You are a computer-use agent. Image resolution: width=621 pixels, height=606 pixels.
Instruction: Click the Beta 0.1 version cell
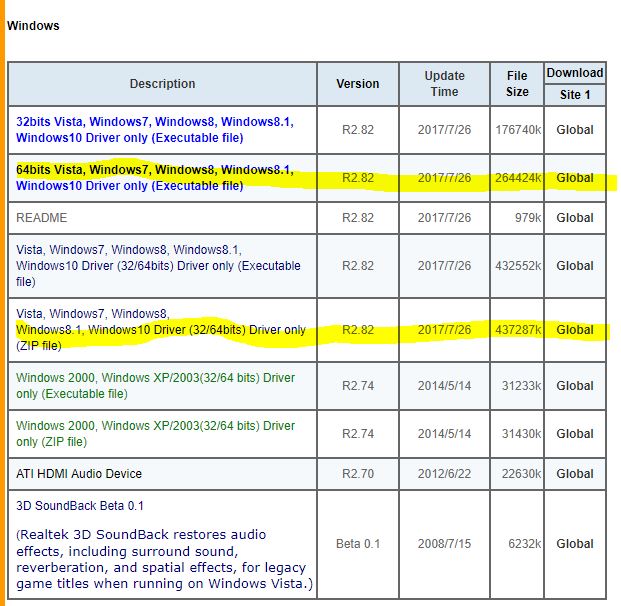click(x=358, y=543)
